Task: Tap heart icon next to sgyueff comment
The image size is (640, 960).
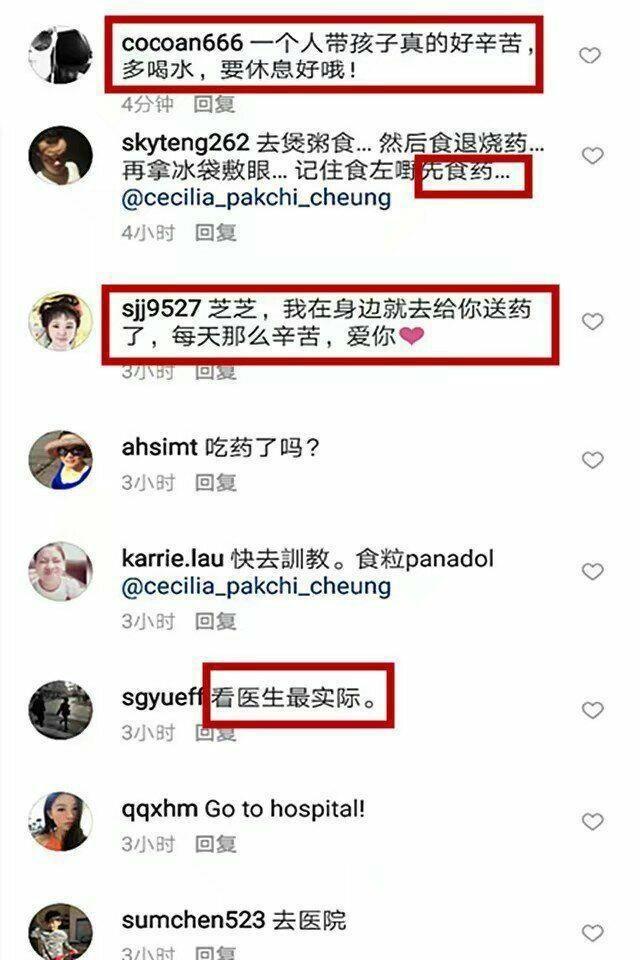Action: click(592, 710)
